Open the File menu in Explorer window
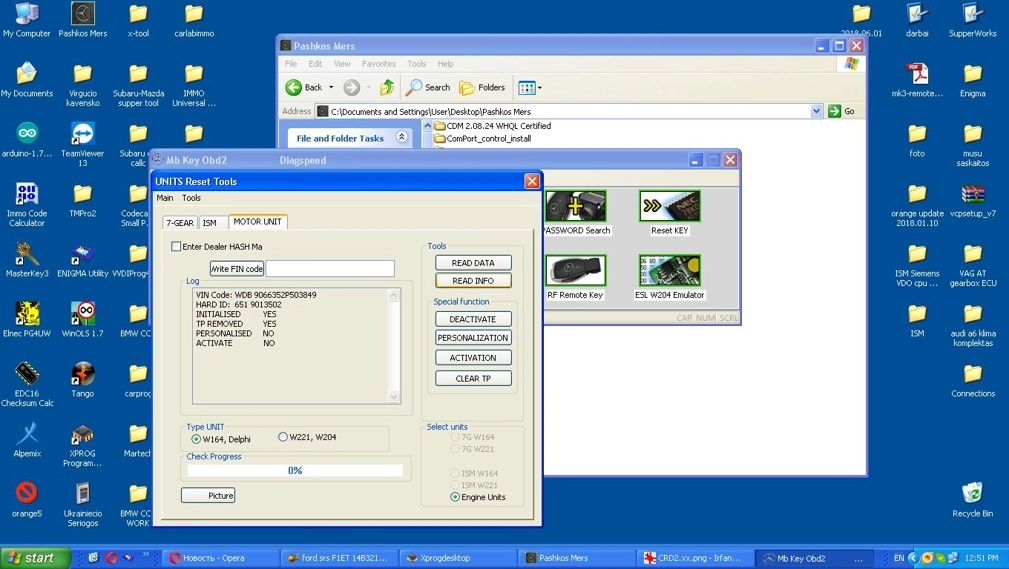Screen dimensions: 1009x569 click(291, 64)
